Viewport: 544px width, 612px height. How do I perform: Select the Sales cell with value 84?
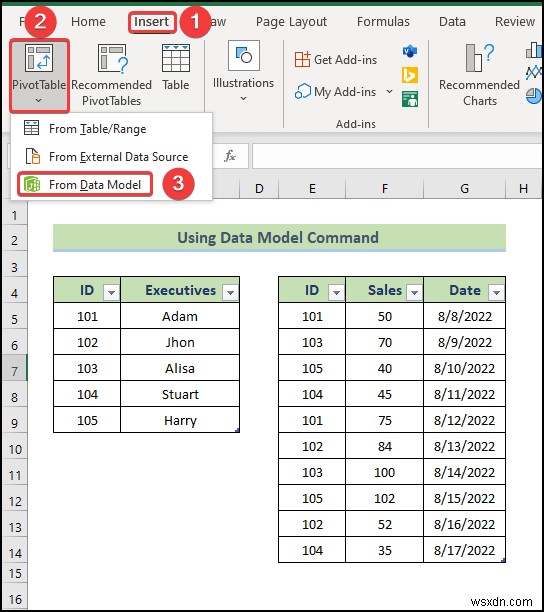(384, 446)
